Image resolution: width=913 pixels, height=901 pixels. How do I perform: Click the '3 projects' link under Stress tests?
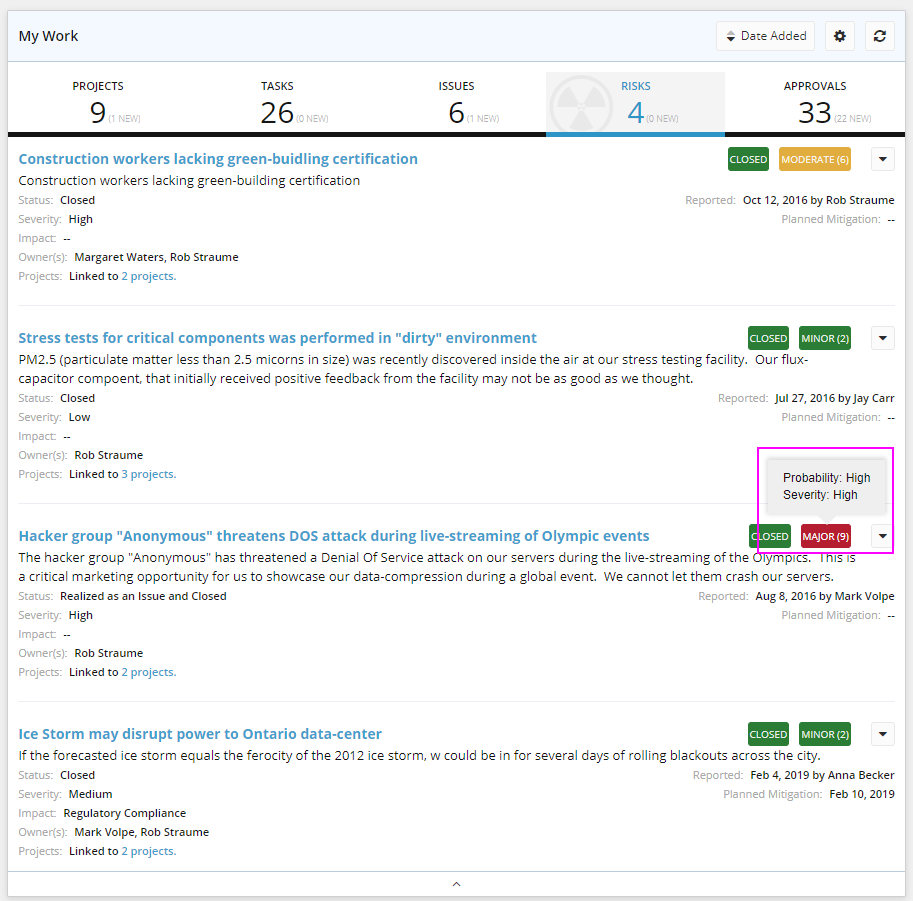(148, 474)
